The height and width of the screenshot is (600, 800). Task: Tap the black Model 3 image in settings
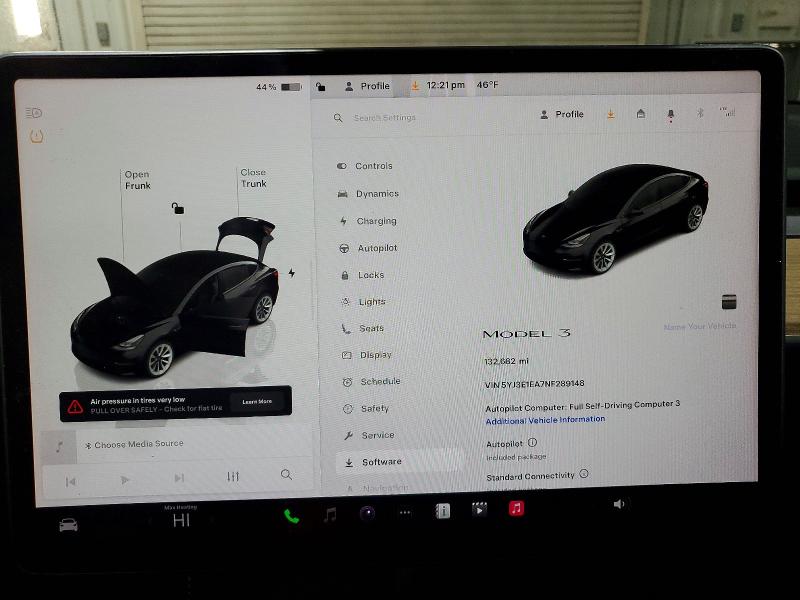pos(615,219)
